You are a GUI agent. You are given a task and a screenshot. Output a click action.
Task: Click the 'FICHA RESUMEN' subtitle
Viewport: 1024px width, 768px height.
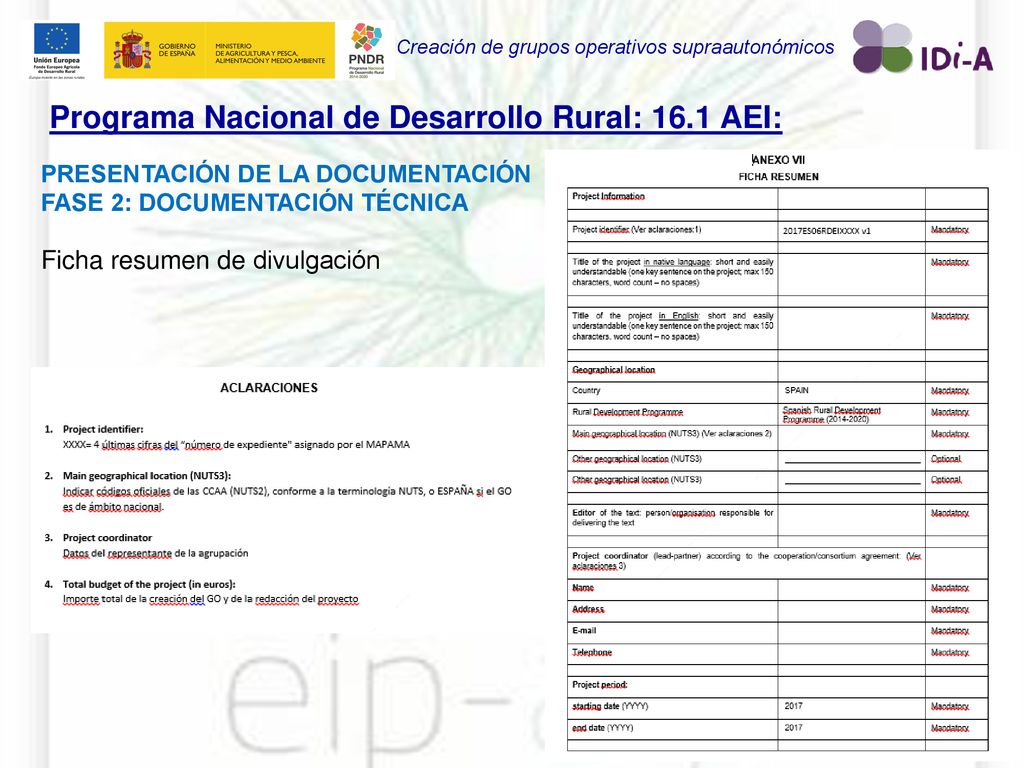[778, 176]
